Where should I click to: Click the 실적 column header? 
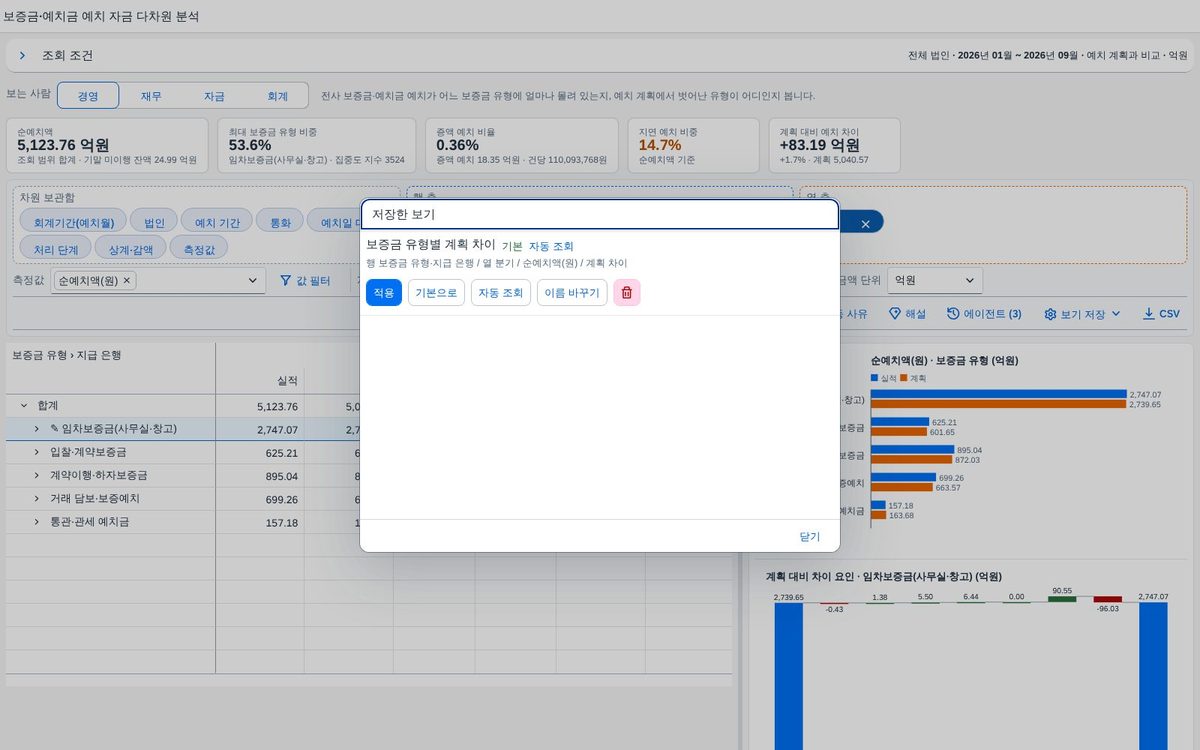(260, 380)
